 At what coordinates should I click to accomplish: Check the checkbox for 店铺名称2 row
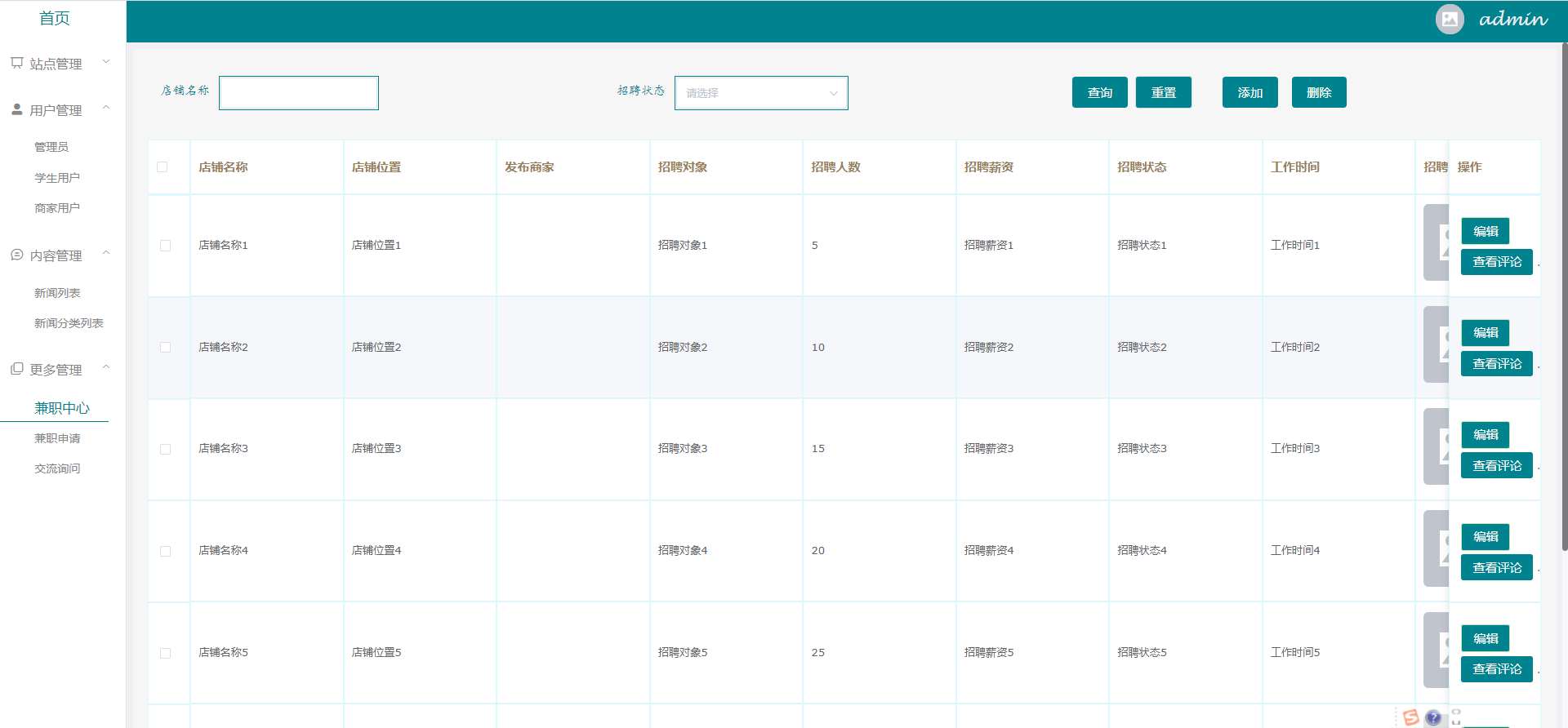point(165,348)
